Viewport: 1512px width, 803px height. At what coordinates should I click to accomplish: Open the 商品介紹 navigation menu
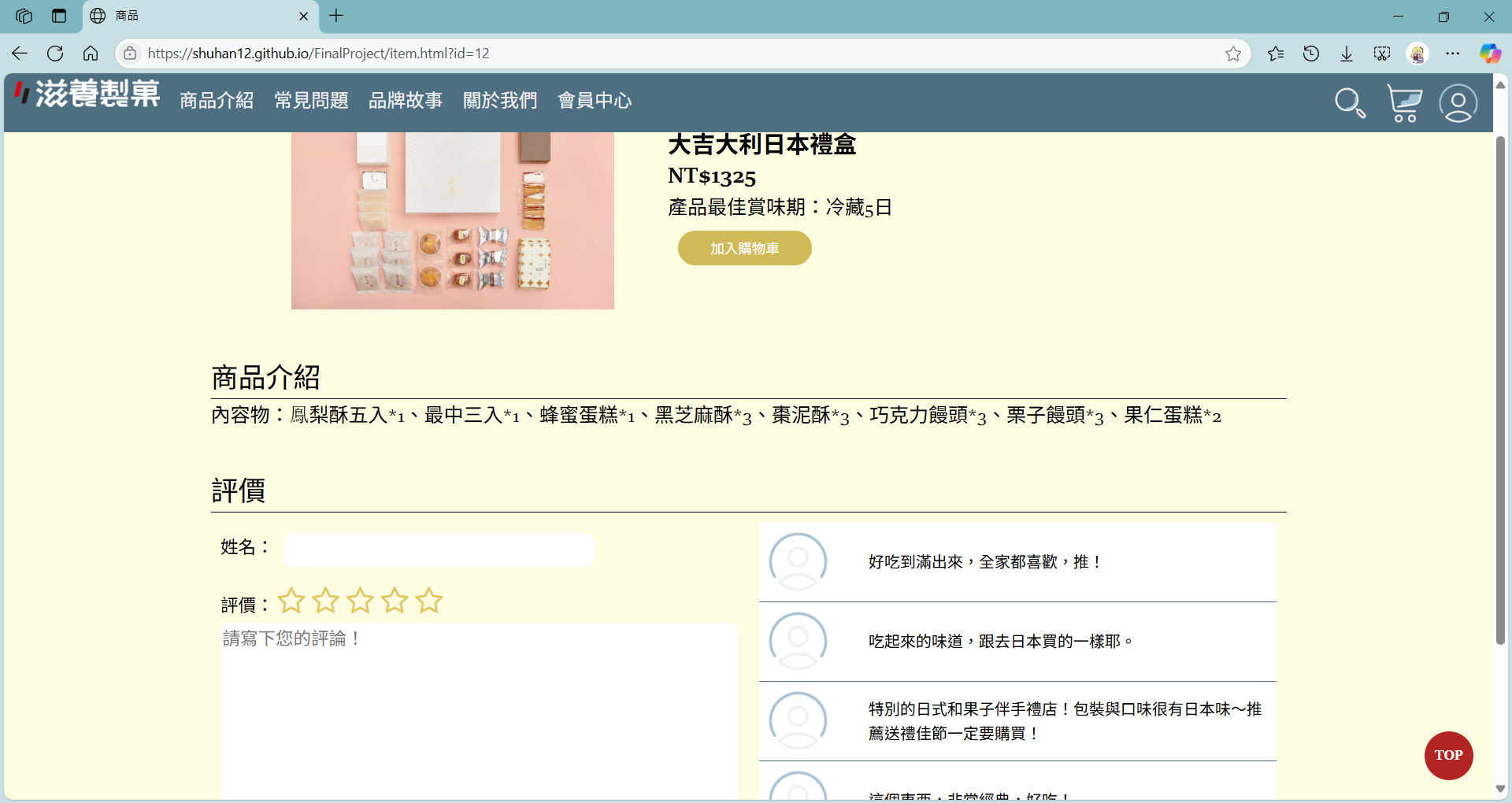[x=217, y=101]
